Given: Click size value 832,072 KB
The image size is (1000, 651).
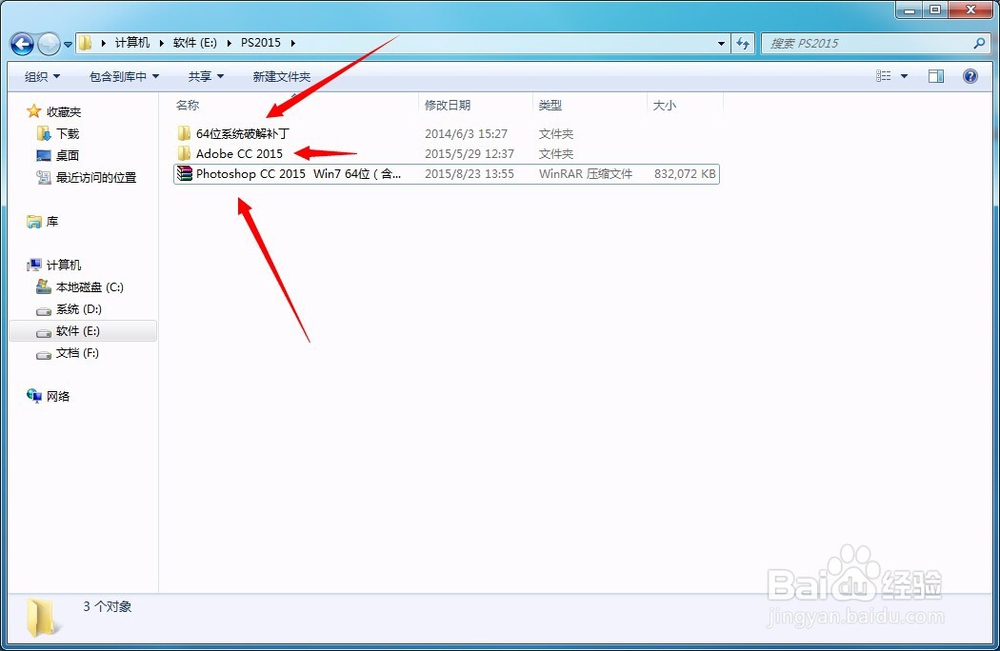Looking at the screenshot, I should tap(684, 173).
